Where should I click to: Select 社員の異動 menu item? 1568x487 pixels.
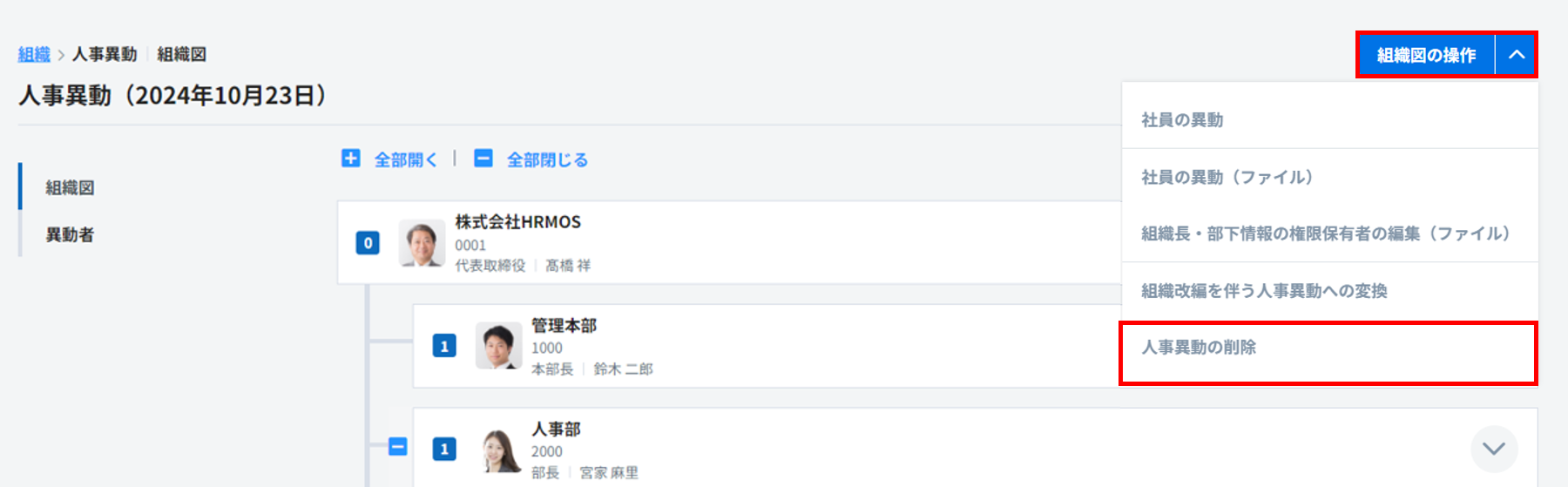click(1182, 120)
